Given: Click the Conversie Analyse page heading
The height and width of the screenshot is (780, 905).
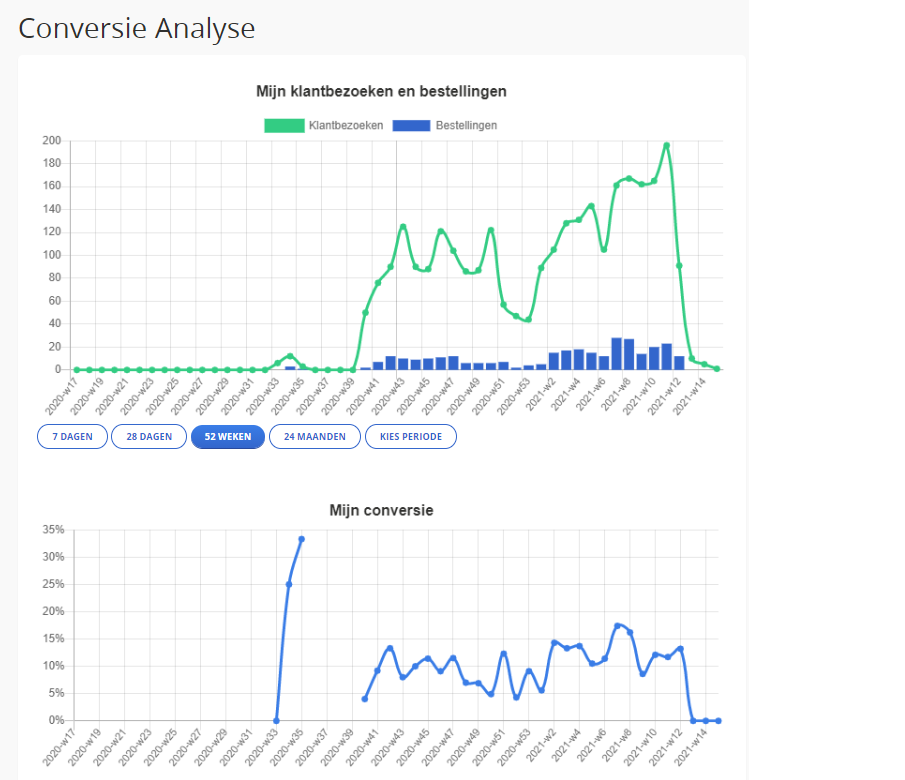Looking at the screenshot, I should point(137,28).
